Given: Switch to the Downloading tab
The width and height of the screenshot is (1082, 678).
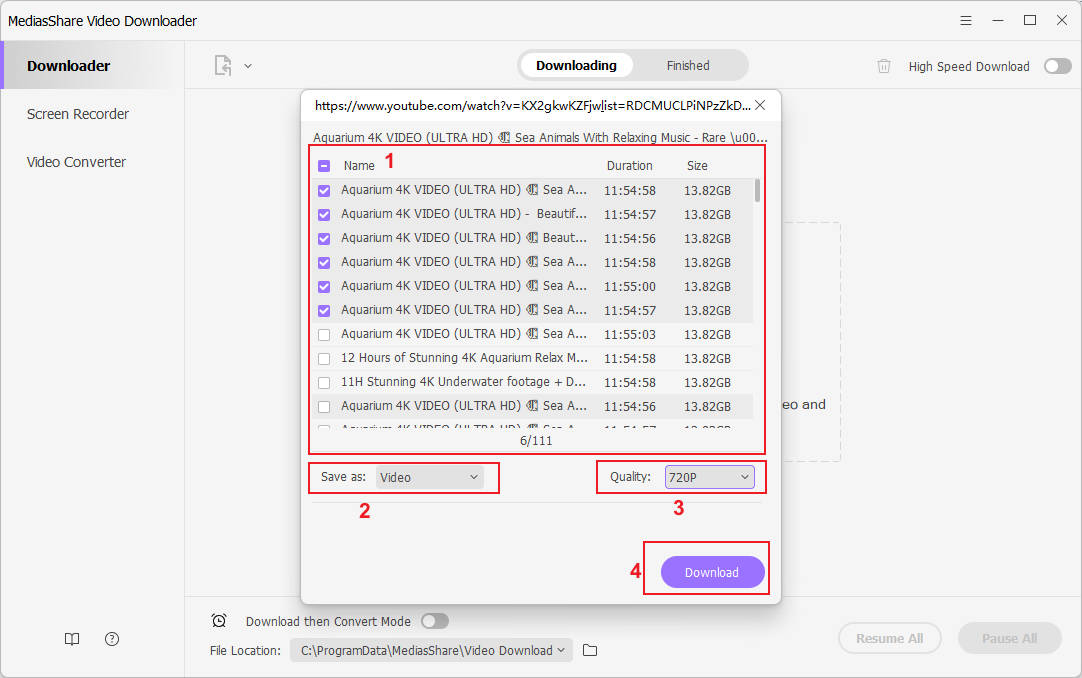Looking at the screenshot, I should click(576, 66).
